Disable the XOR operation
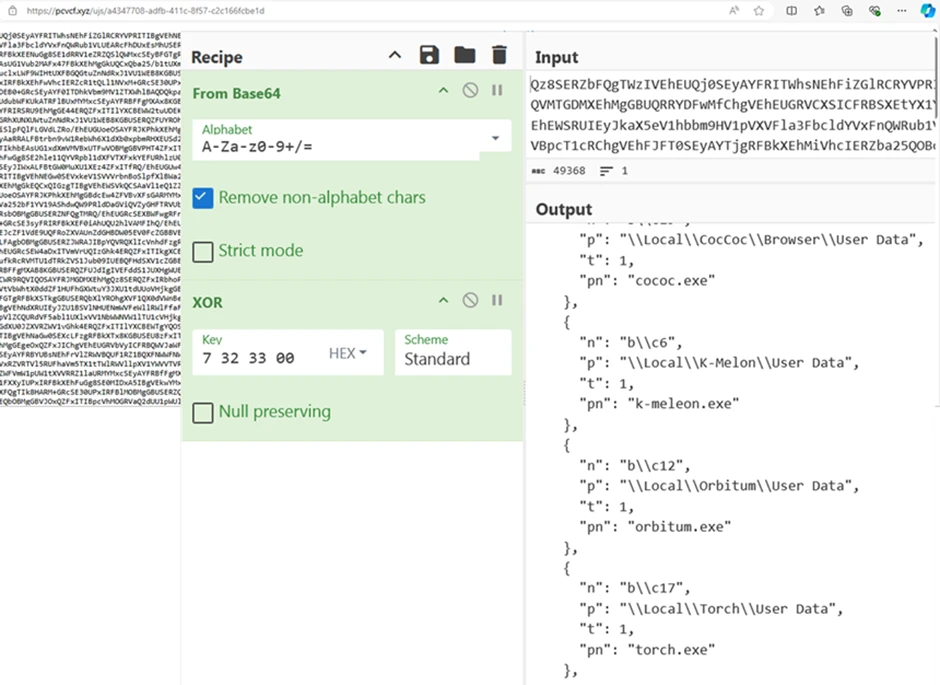Viewport: 940px width, 685px height. pyautogui.click(x=470, y=301)
